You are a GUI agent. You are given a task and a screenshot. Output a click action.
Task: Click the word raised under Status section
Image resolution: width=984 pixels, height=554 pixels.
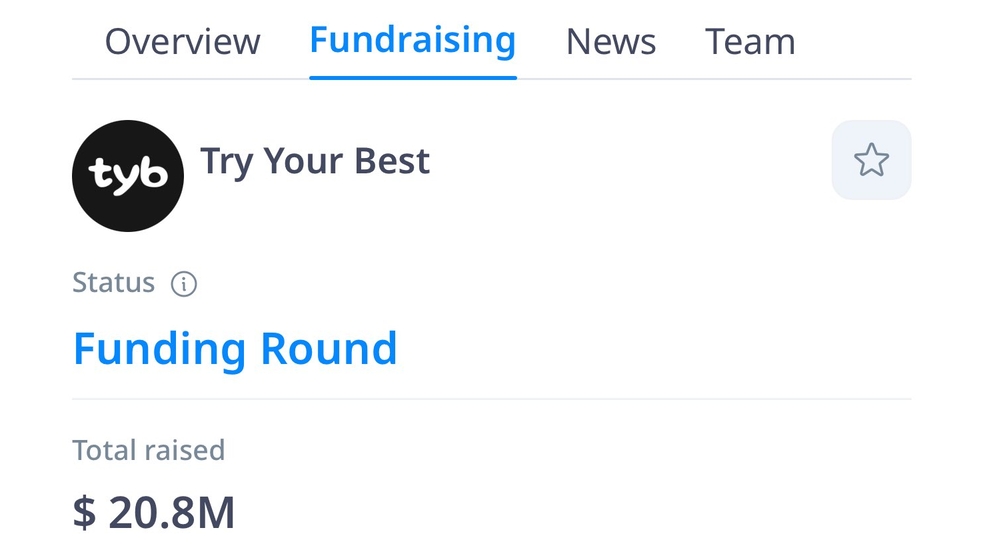(x=184, y=450)
